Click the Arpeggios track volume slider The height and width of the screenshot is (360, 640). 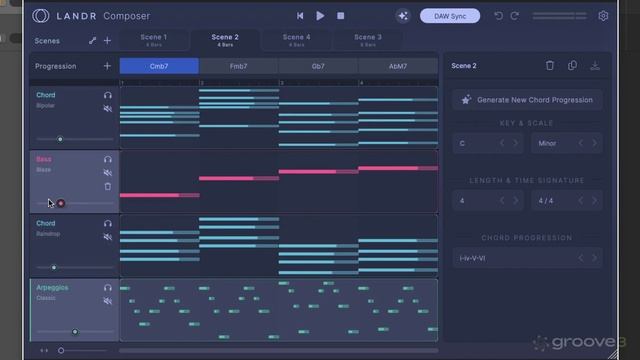coord(75,332)
